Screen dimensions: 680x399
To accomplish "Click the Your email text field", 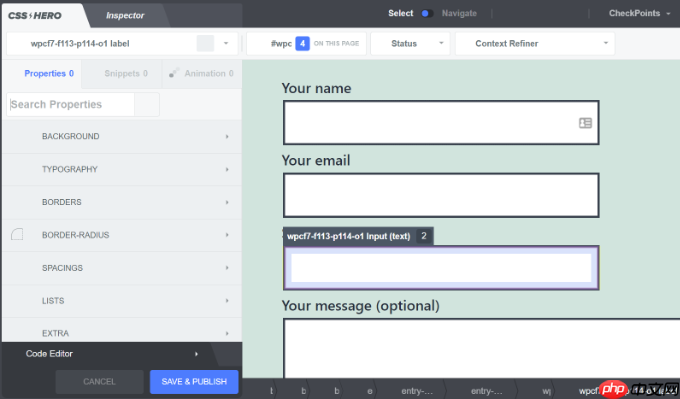I will (441, 195).
